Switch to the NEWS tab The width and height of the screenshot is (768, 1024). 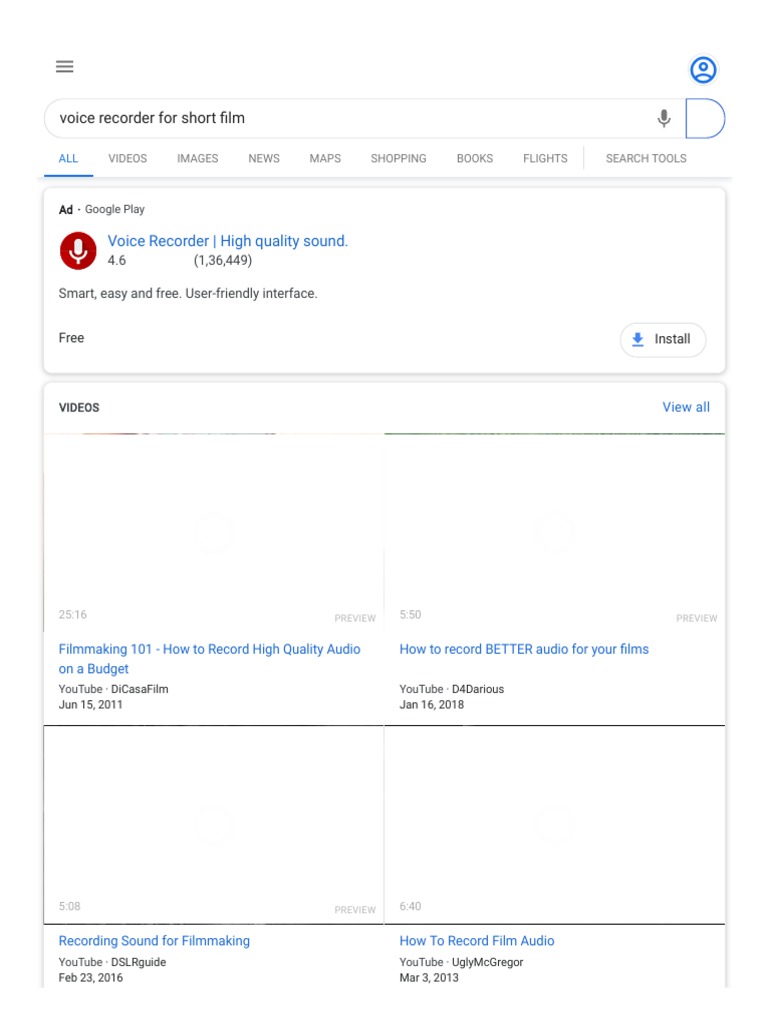click(264, 159)
